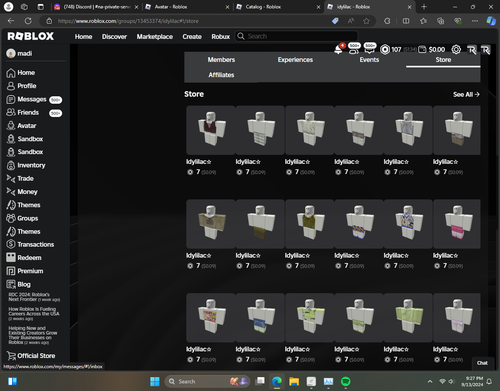The height and width of the screenshot is (391, 500).
Task: Switch to the Avatar - Roblox tab
Action: (188, 7)
